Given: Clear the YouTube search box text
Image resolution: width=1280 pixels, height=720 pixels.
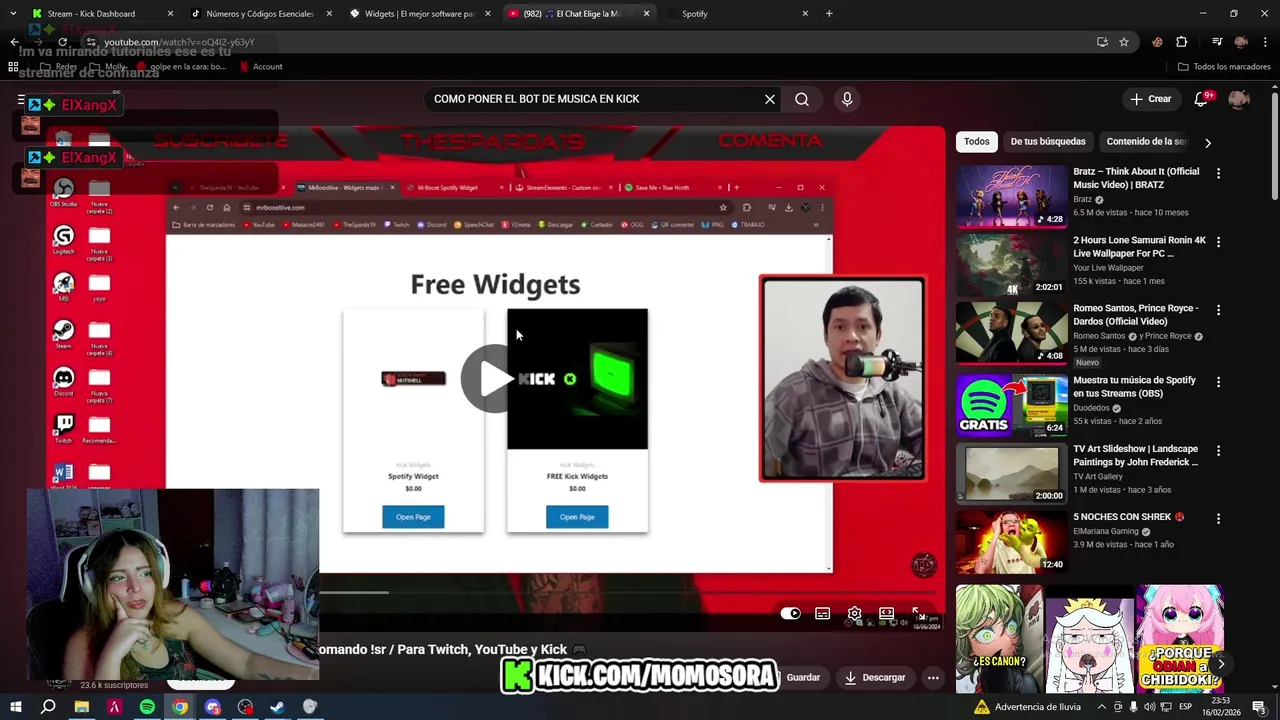Looking at the screenshot, I should (x=770, y=99).
